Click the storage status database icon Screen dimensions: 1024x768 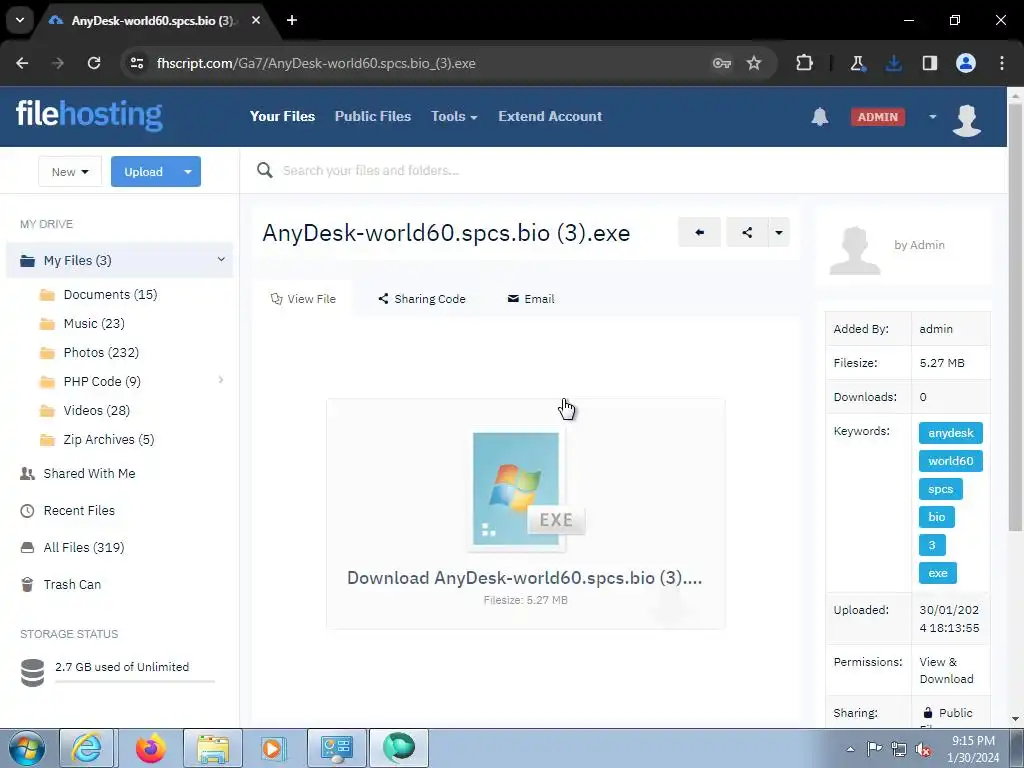click(x=32, y=673)
